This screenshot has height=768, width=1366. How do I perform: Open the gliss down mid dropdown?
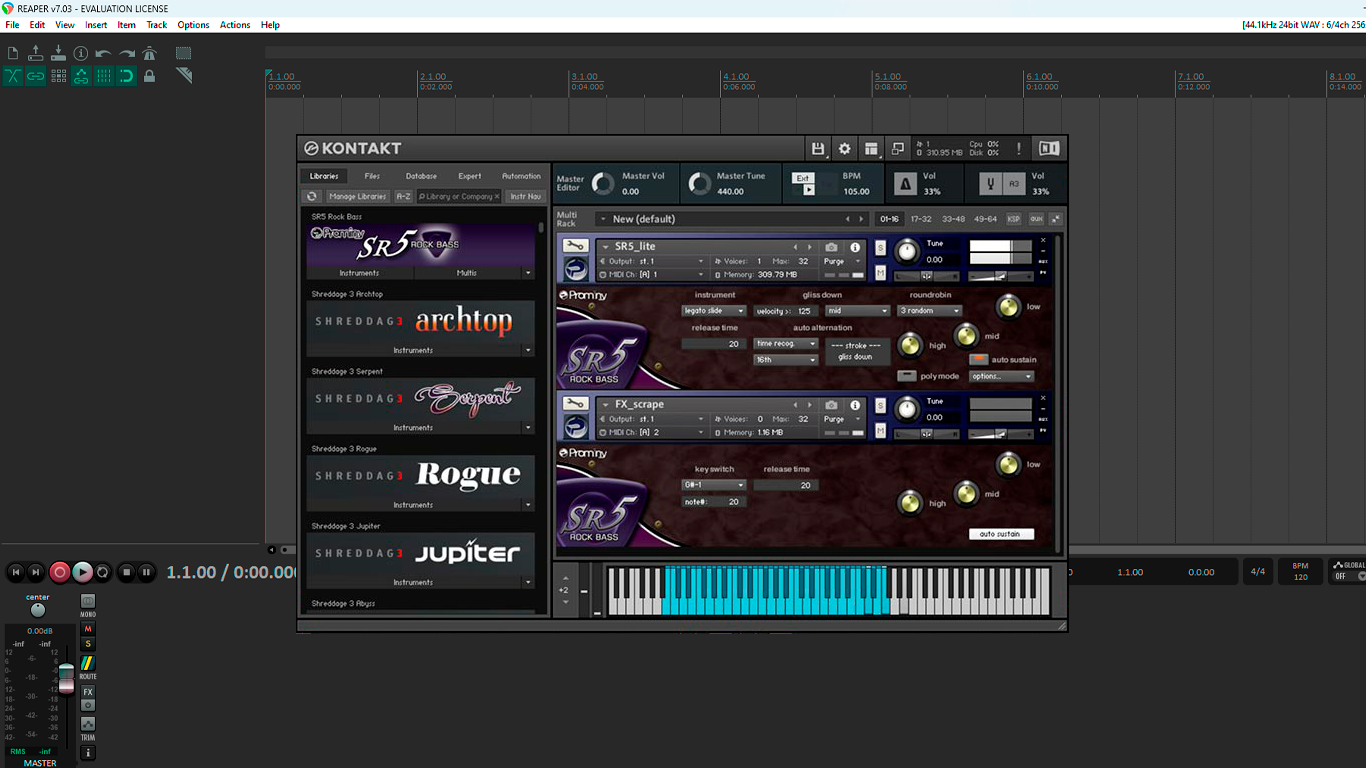pos(858,311)
